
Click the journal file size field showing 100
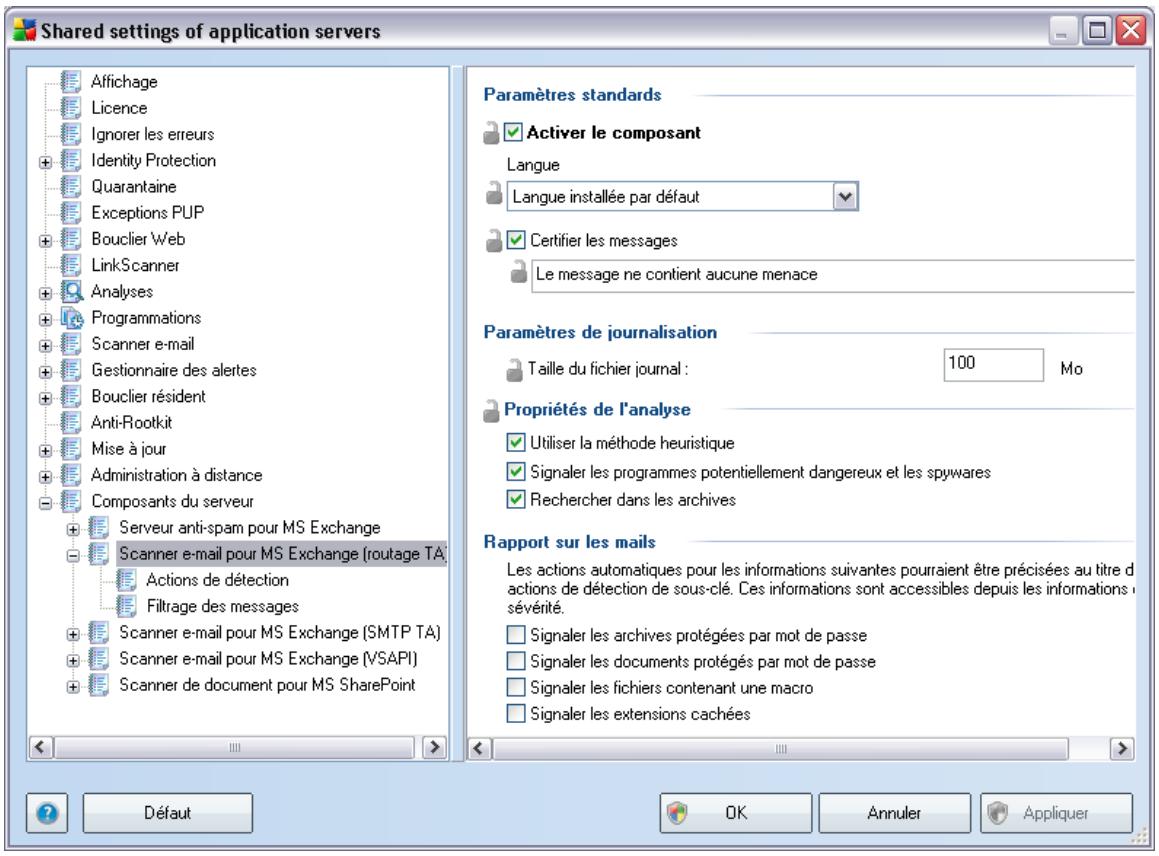point(993,365)
